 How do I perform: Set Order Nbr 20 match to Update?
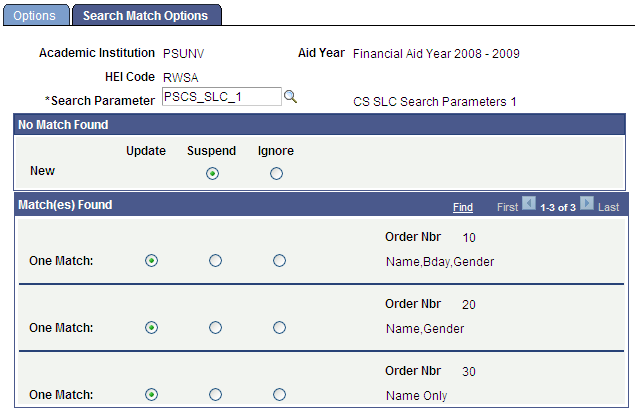[x=151, y=327]
